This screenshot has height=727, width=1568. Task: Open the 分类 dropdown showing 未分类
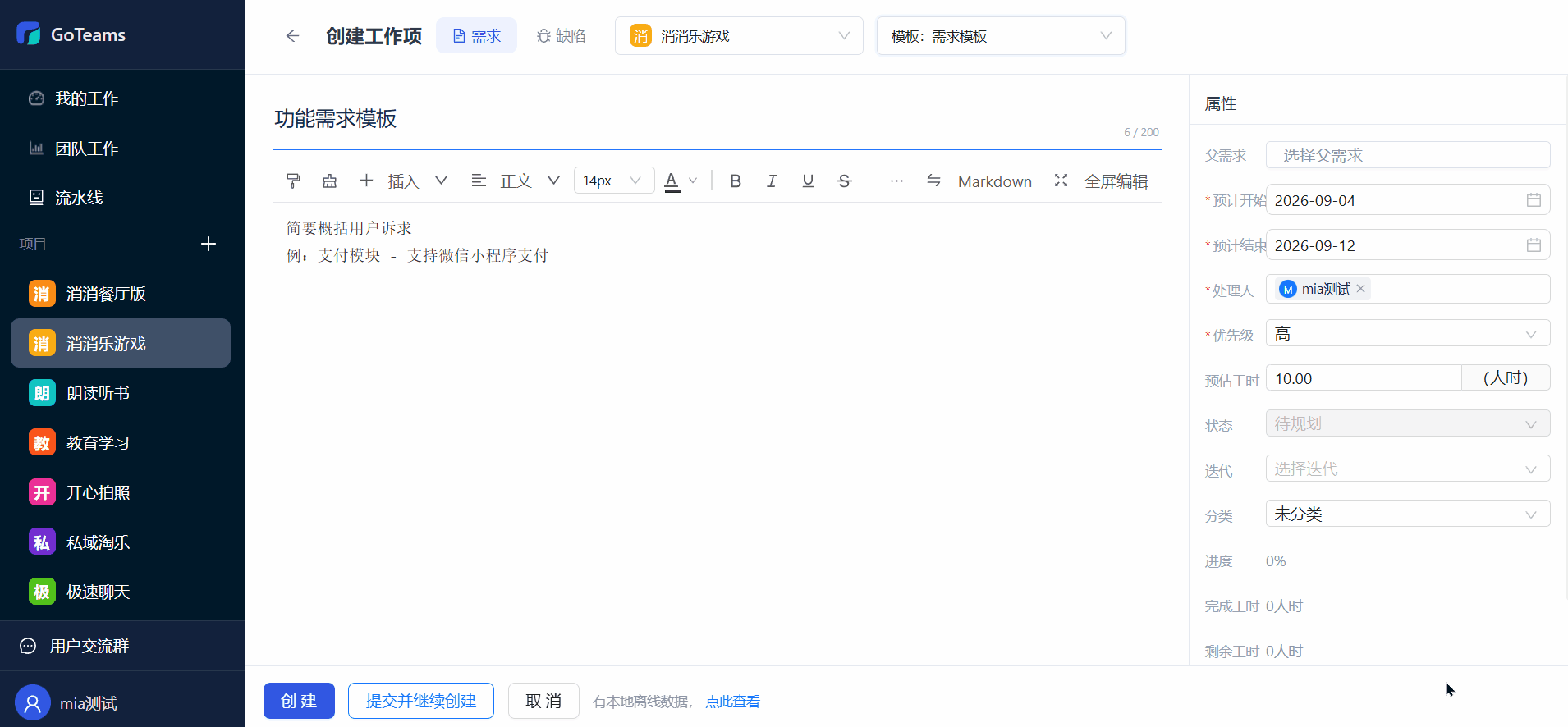coord(1408,514)
